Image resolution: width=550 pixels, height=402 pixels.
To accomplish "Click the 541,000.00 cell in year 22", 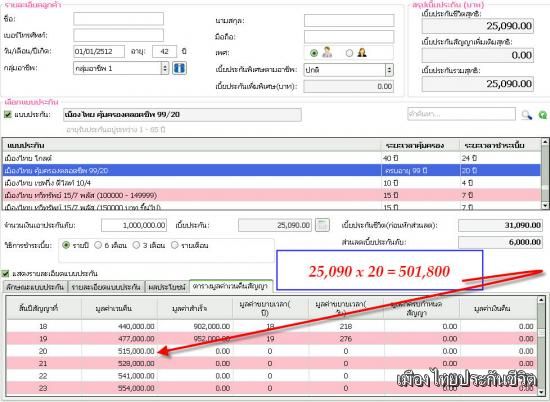I will [120, 376].
